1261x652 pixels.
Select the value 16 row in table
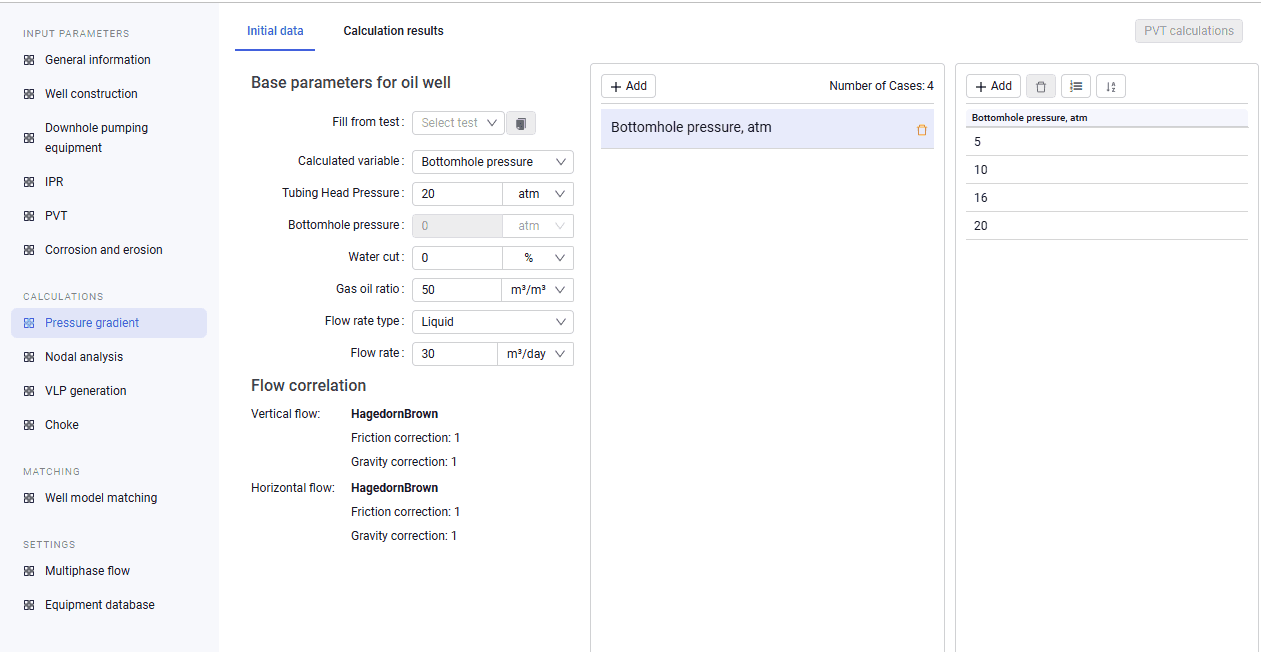pyautogui.click(x=1107, y=198)
